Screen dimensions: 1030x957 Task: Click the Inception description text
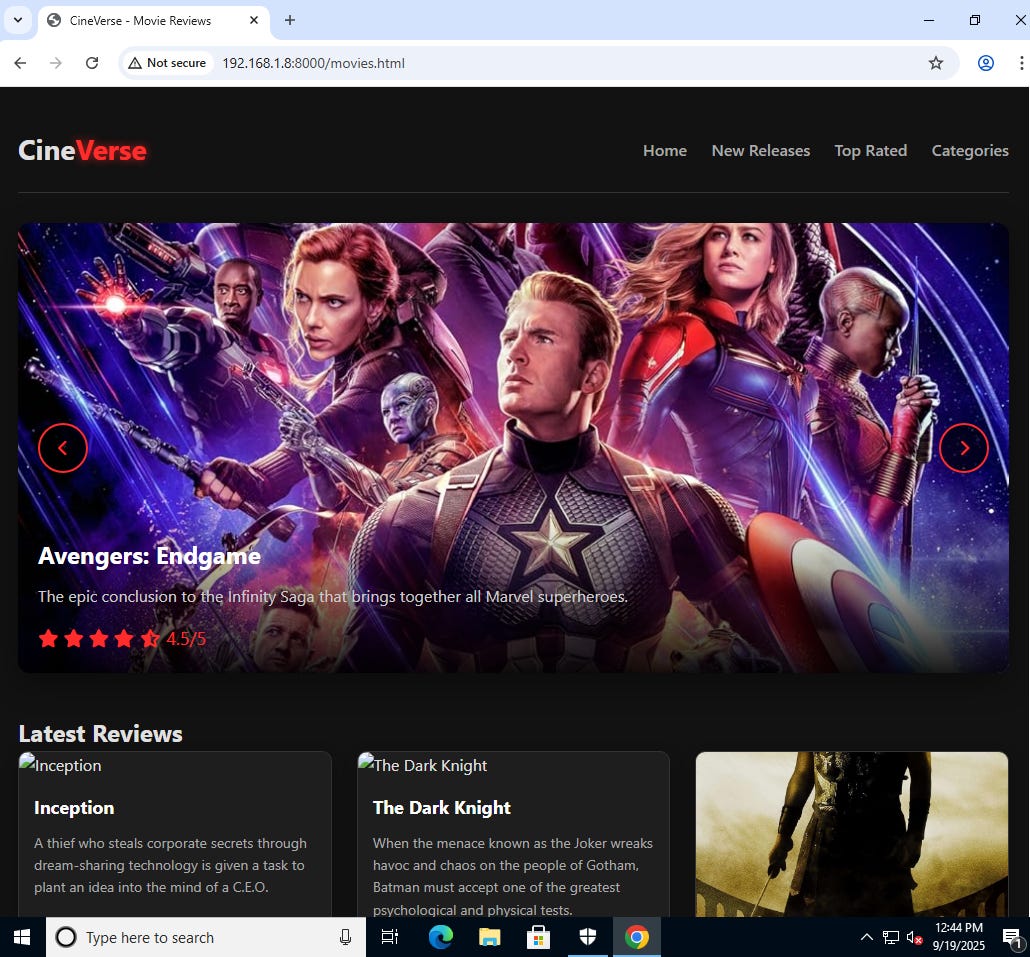(x=170, y=865)
